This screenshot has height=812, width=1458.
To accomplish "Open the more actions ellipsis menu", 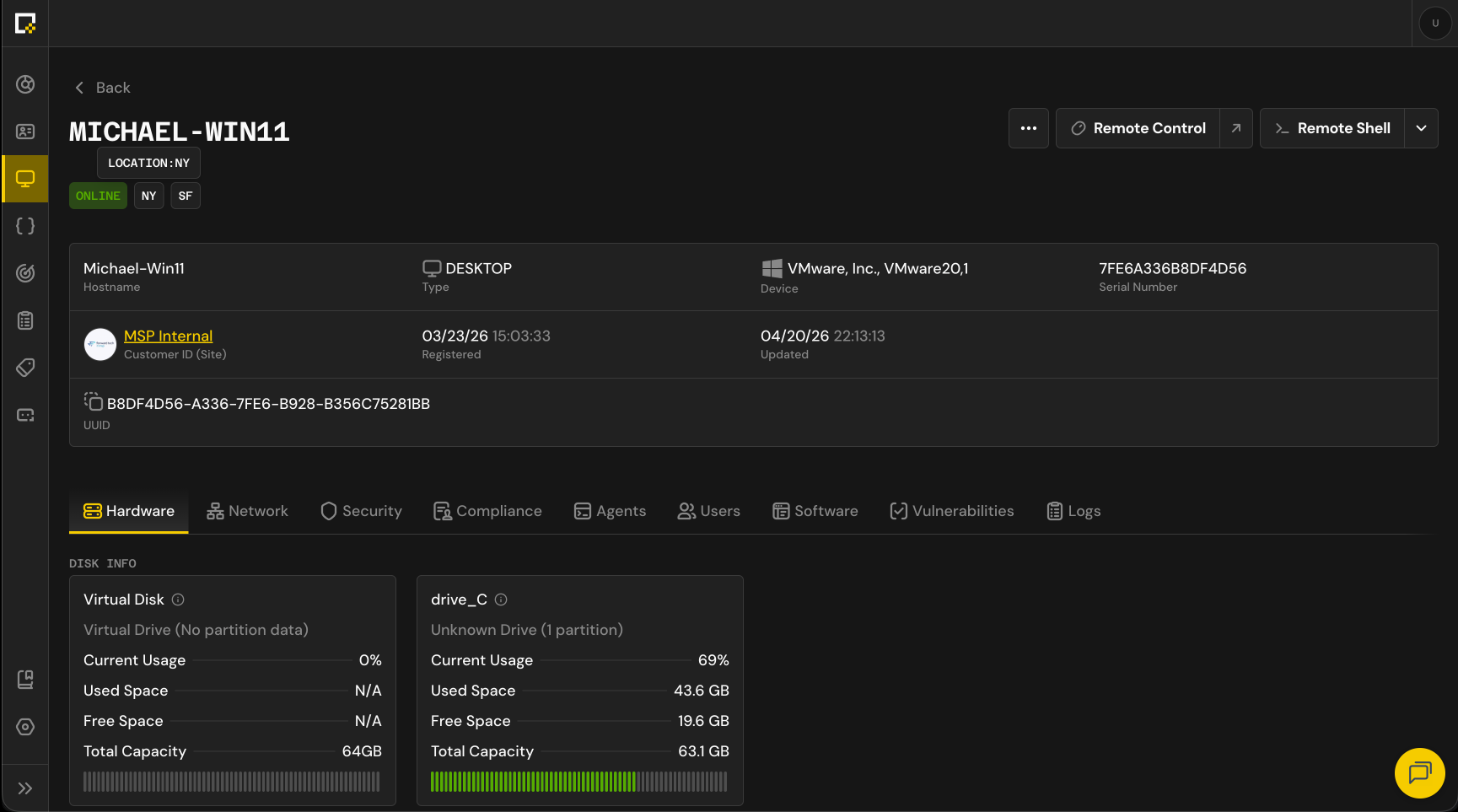I will [1029, 128].
